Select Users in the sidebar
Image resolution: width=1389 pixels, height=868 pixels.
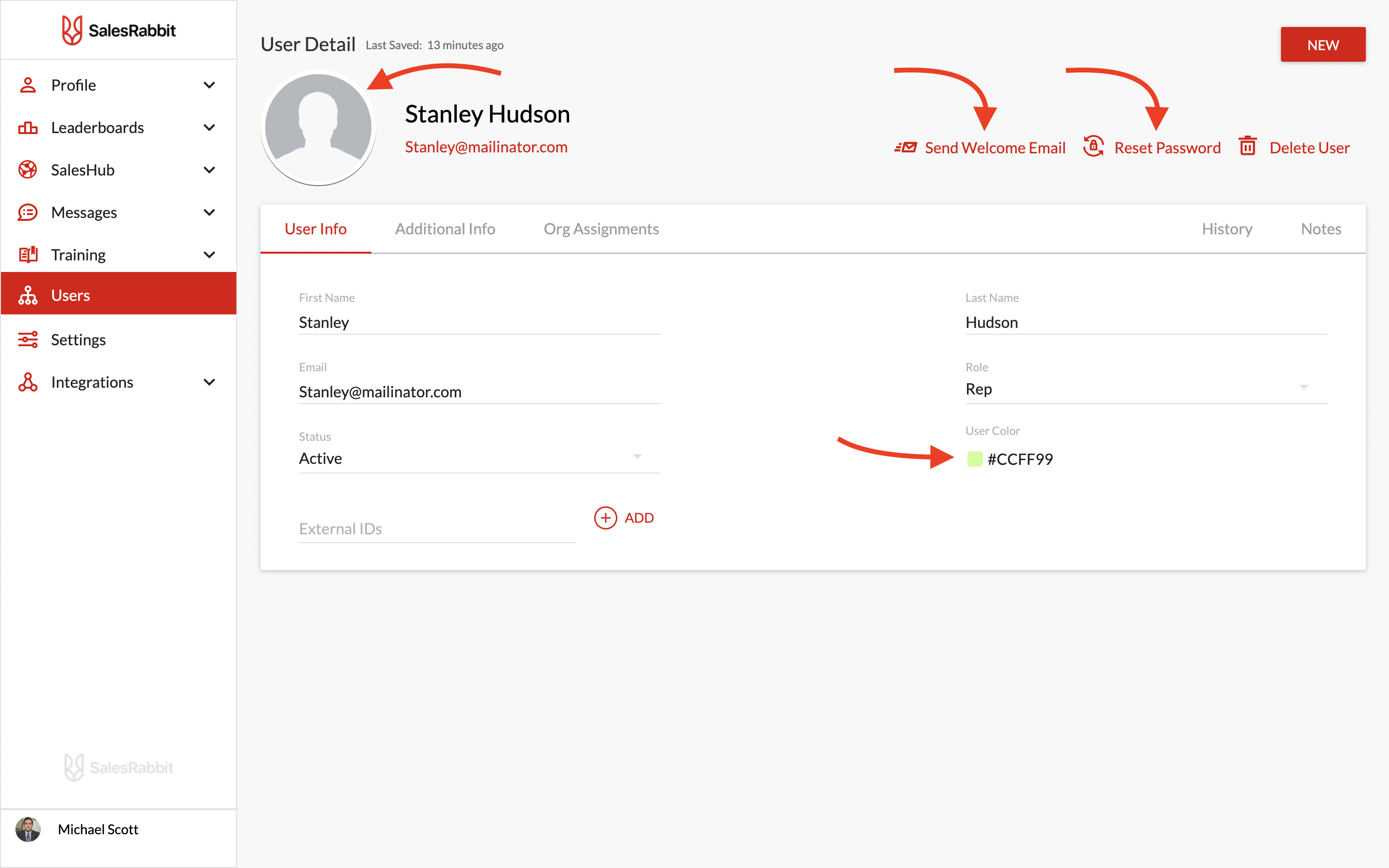tap(119, 293)
